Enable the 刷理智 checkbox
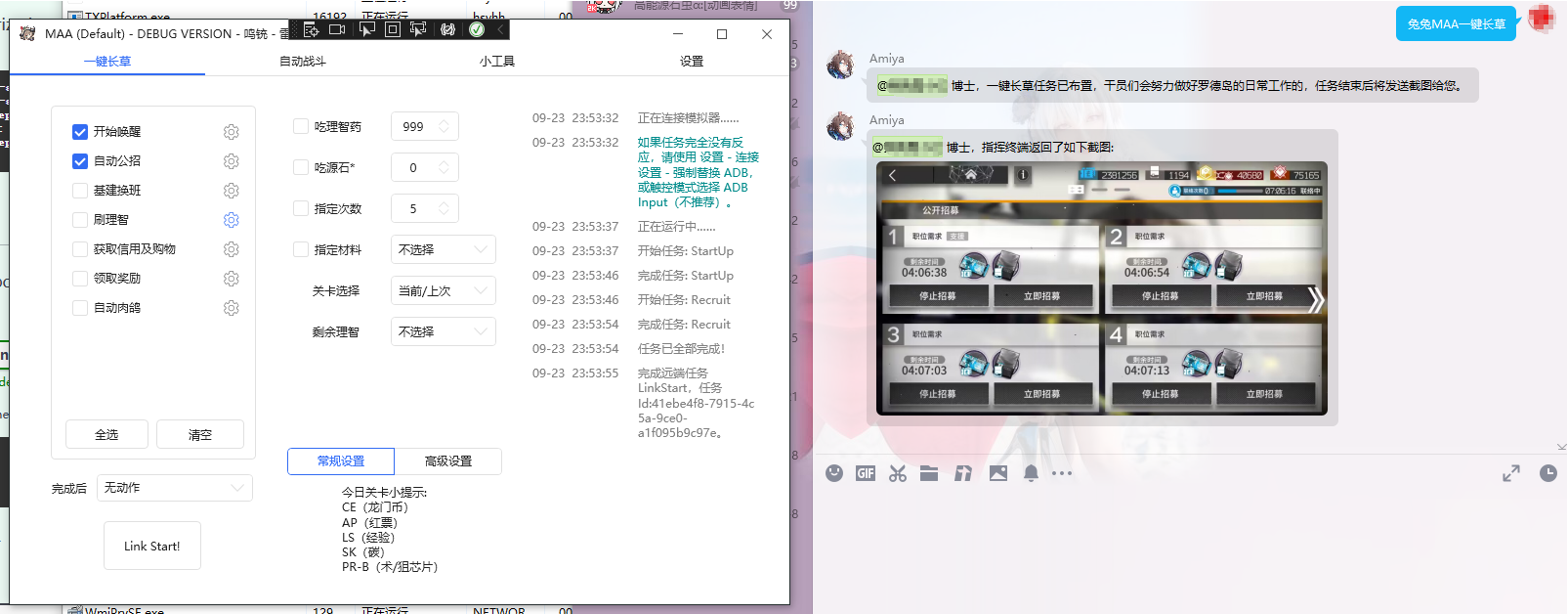1568x614 pixels. click(80, 220)
